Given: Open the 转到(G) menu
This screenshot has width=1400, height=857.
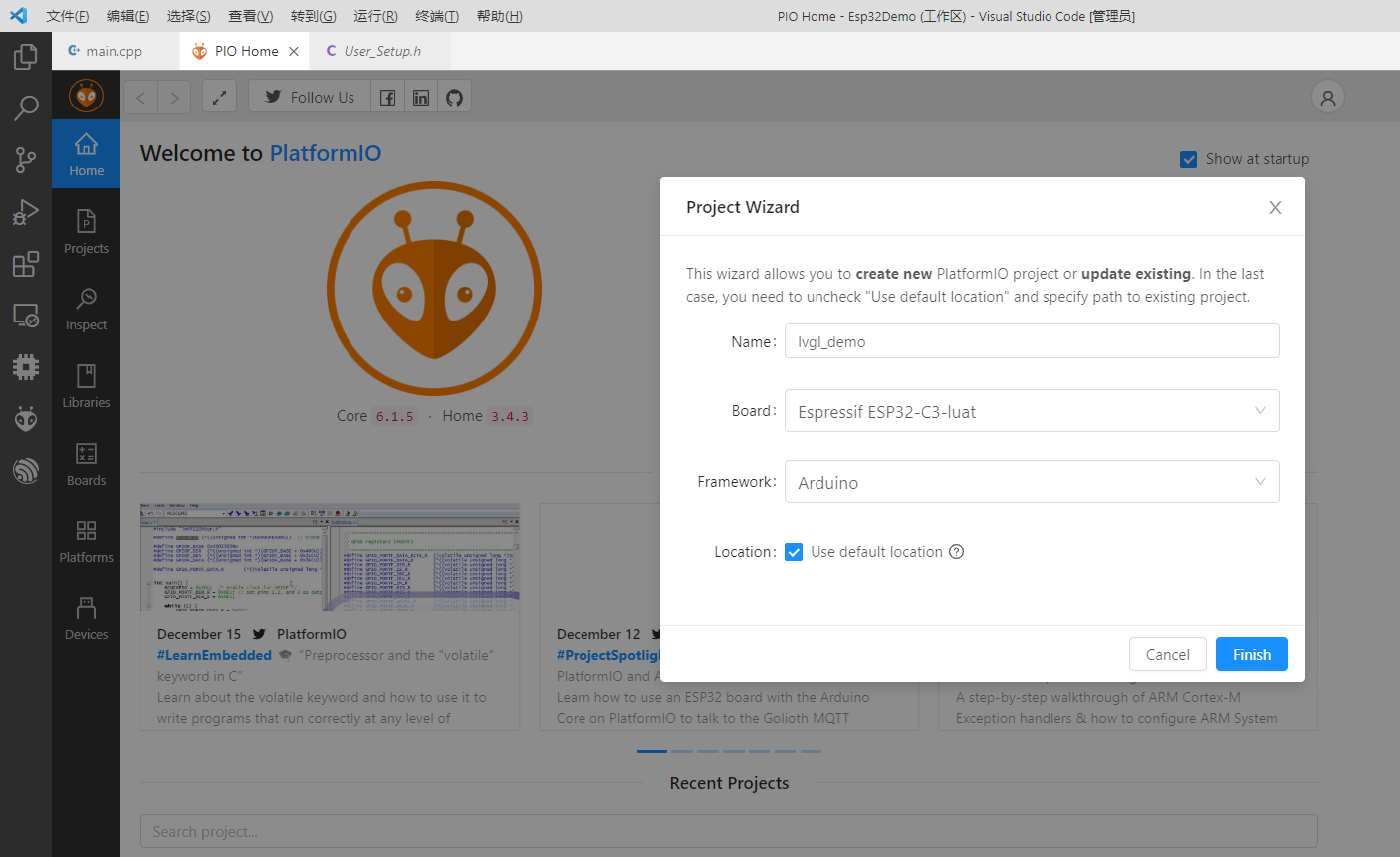Looking at the screenshot, I should coord(314,16).
